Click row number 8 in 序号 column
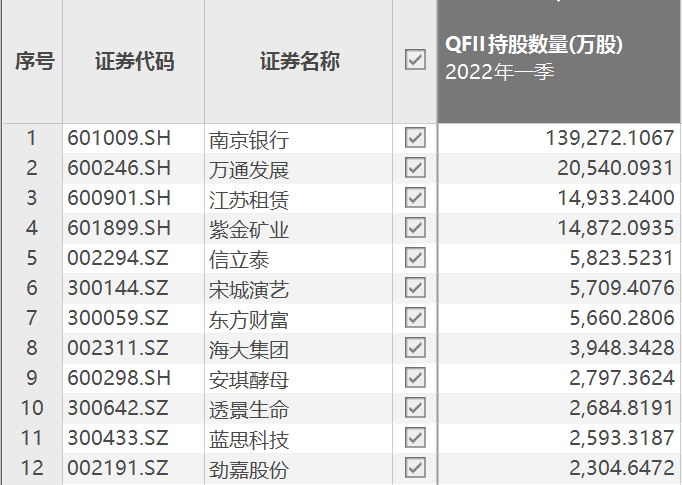 [x=31, y=348]
